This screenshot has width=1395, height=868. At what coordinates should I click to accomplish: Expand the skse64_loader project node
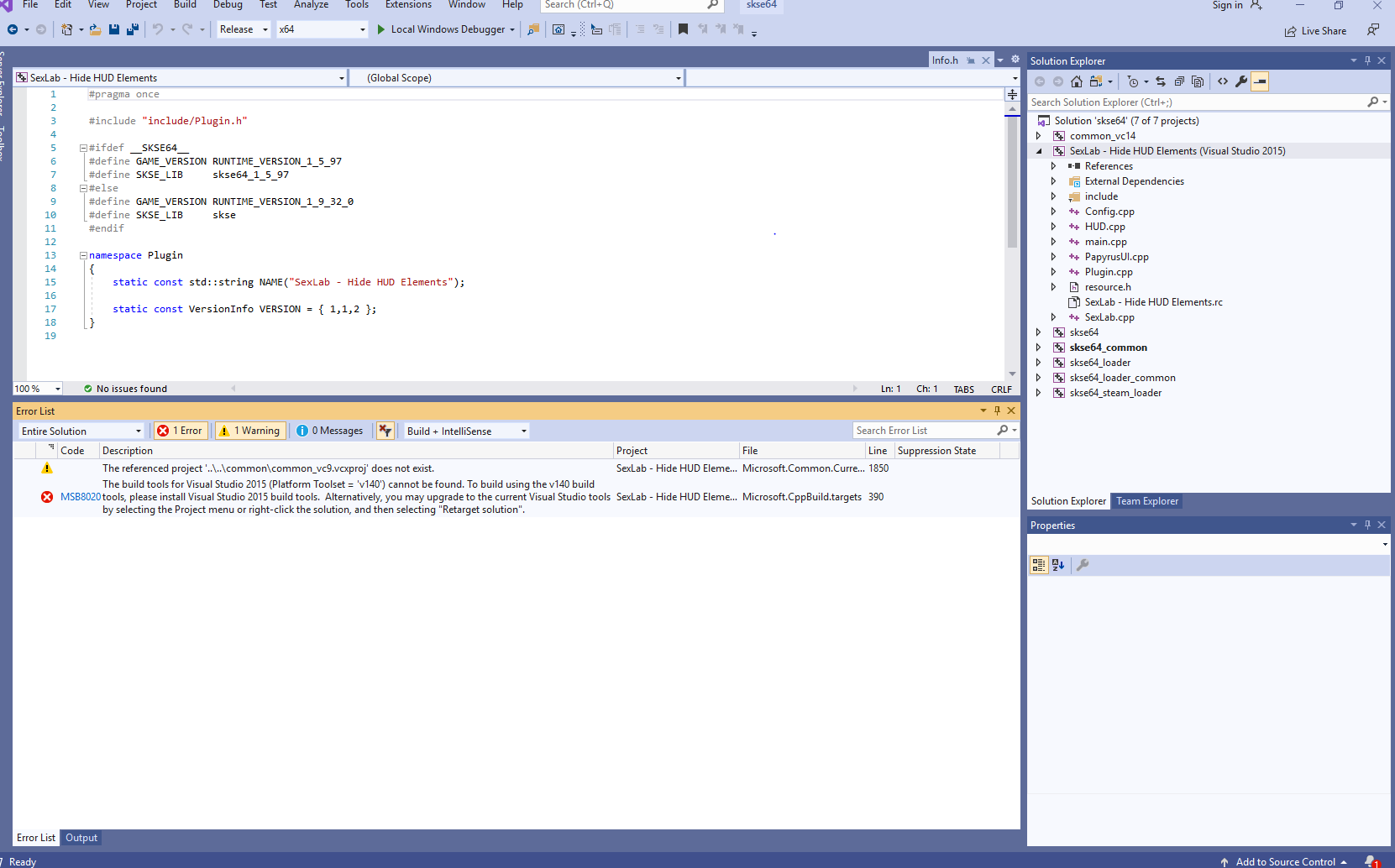(1039, 363)
